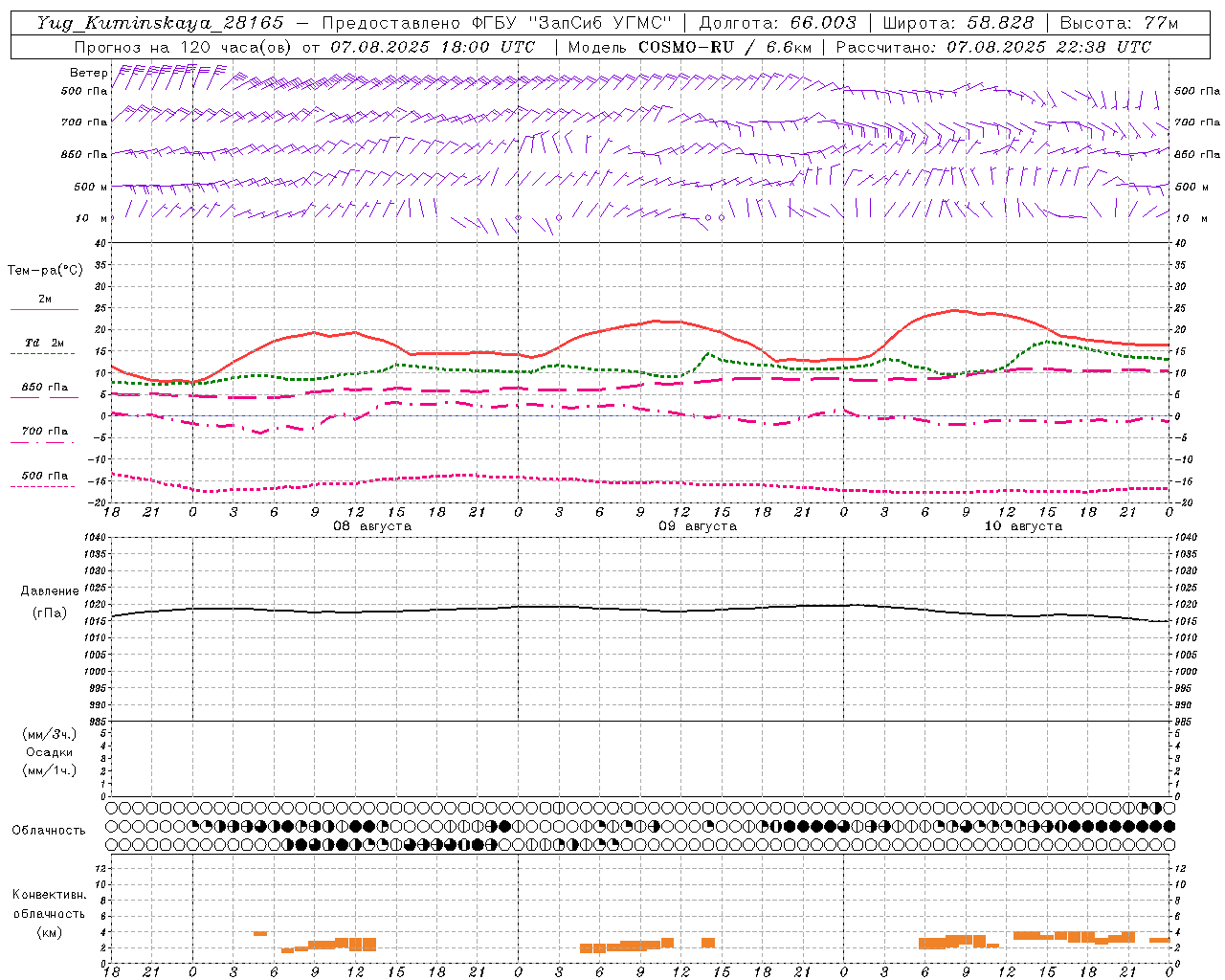The height and width of the screenshot is (980, 1225).
Task: Click the 700 гПа temperature legend entry
Action: pyautogui.click(x=44, y=432)
